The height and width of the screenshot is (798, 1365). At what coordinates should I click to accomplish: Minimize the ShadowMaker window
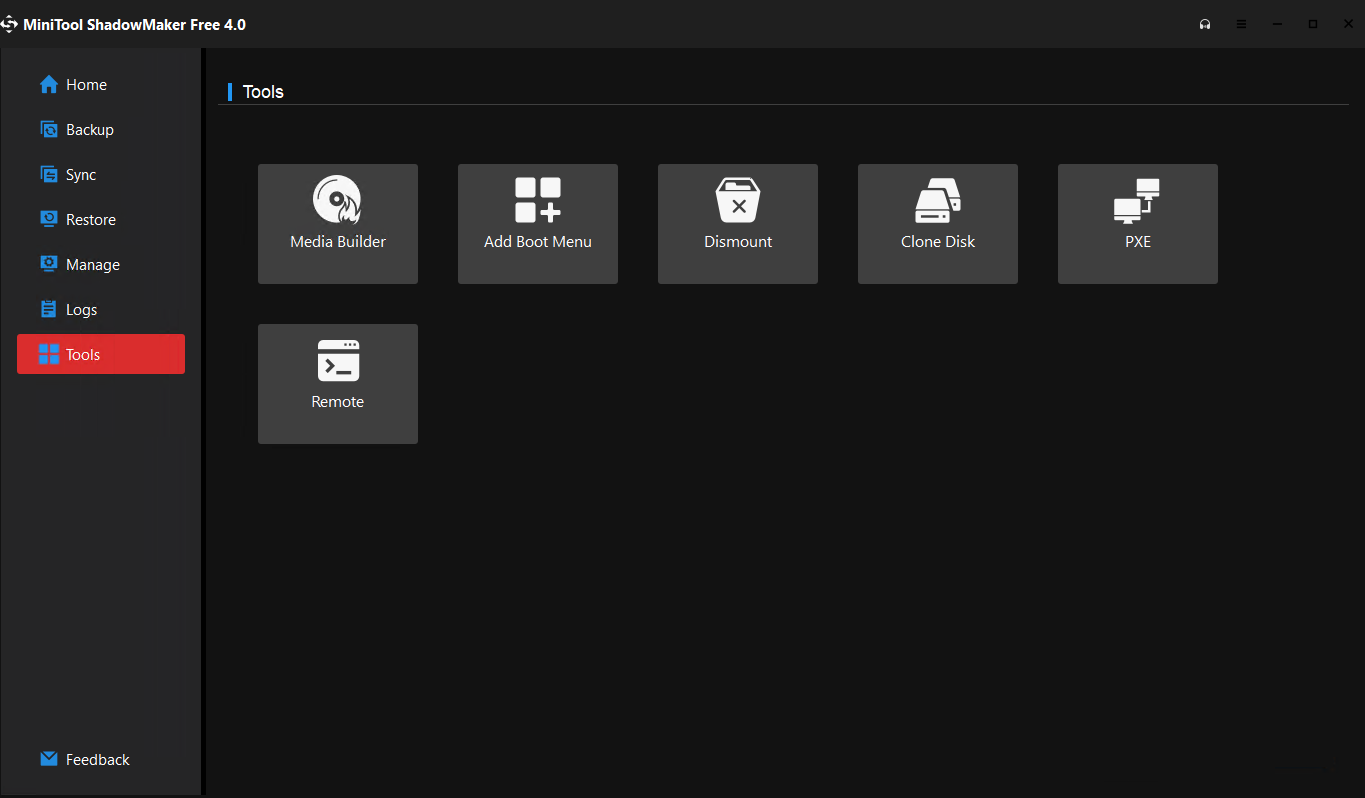point(1277,25)
